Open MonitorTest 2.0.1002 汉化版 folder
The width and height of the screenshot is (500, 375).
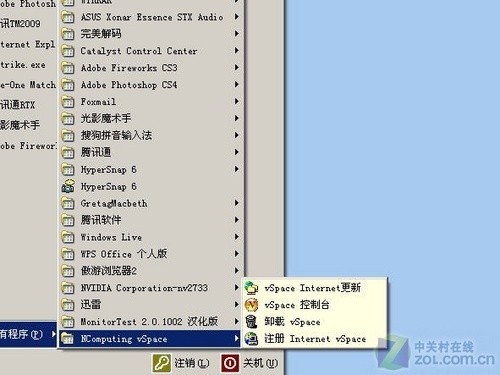coord(150,322)
